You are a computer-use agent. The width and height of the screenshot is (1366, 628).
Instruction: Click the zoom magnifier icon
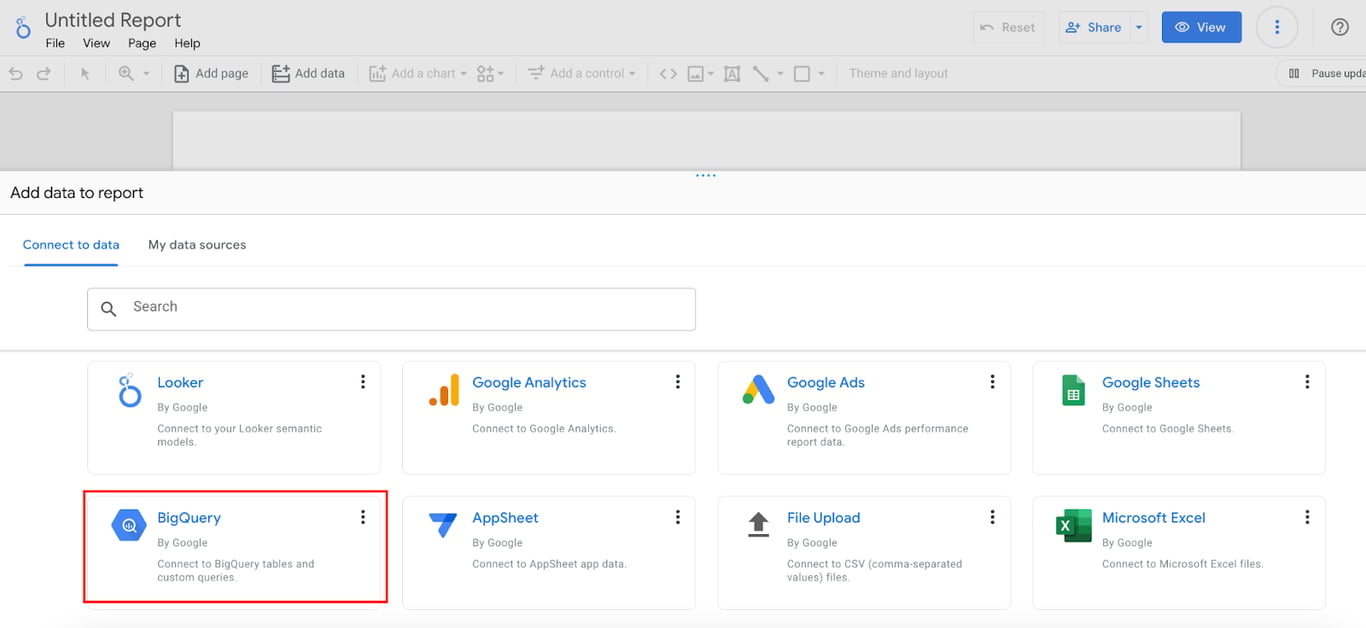(126, 73)
